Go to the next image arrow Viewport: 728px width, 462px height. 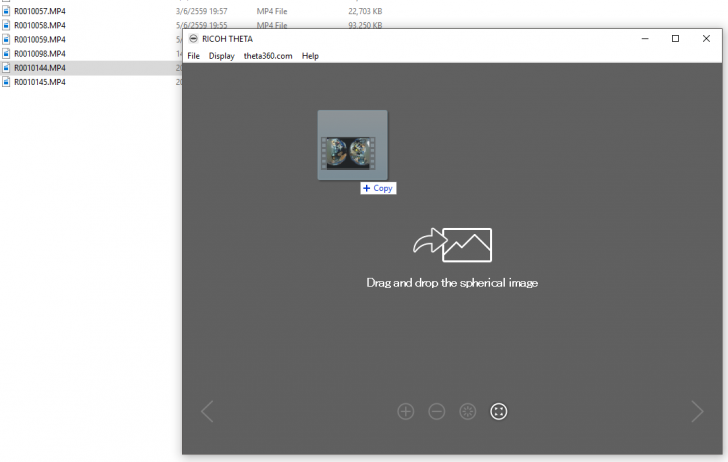point(697,411)
